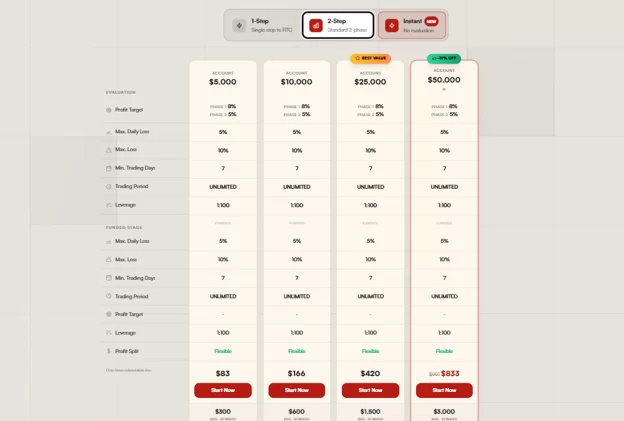Click the BEST VALUE badge
The width and height of the screenshot is (624, 421).
[370, 58]
